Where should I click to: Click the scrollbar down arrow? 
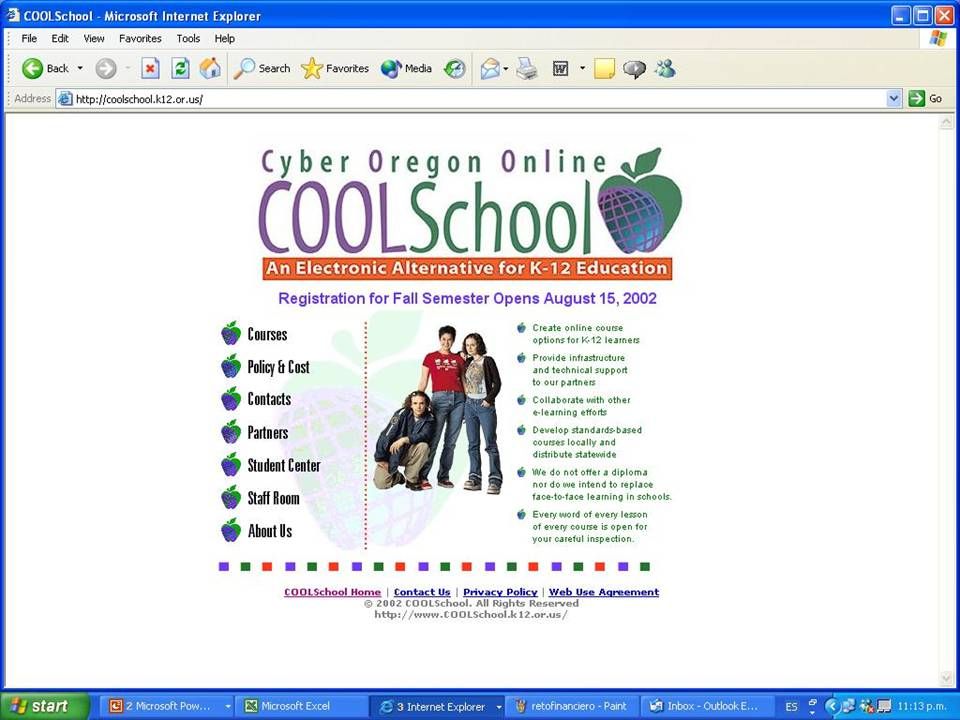click(x=946, y=679)
